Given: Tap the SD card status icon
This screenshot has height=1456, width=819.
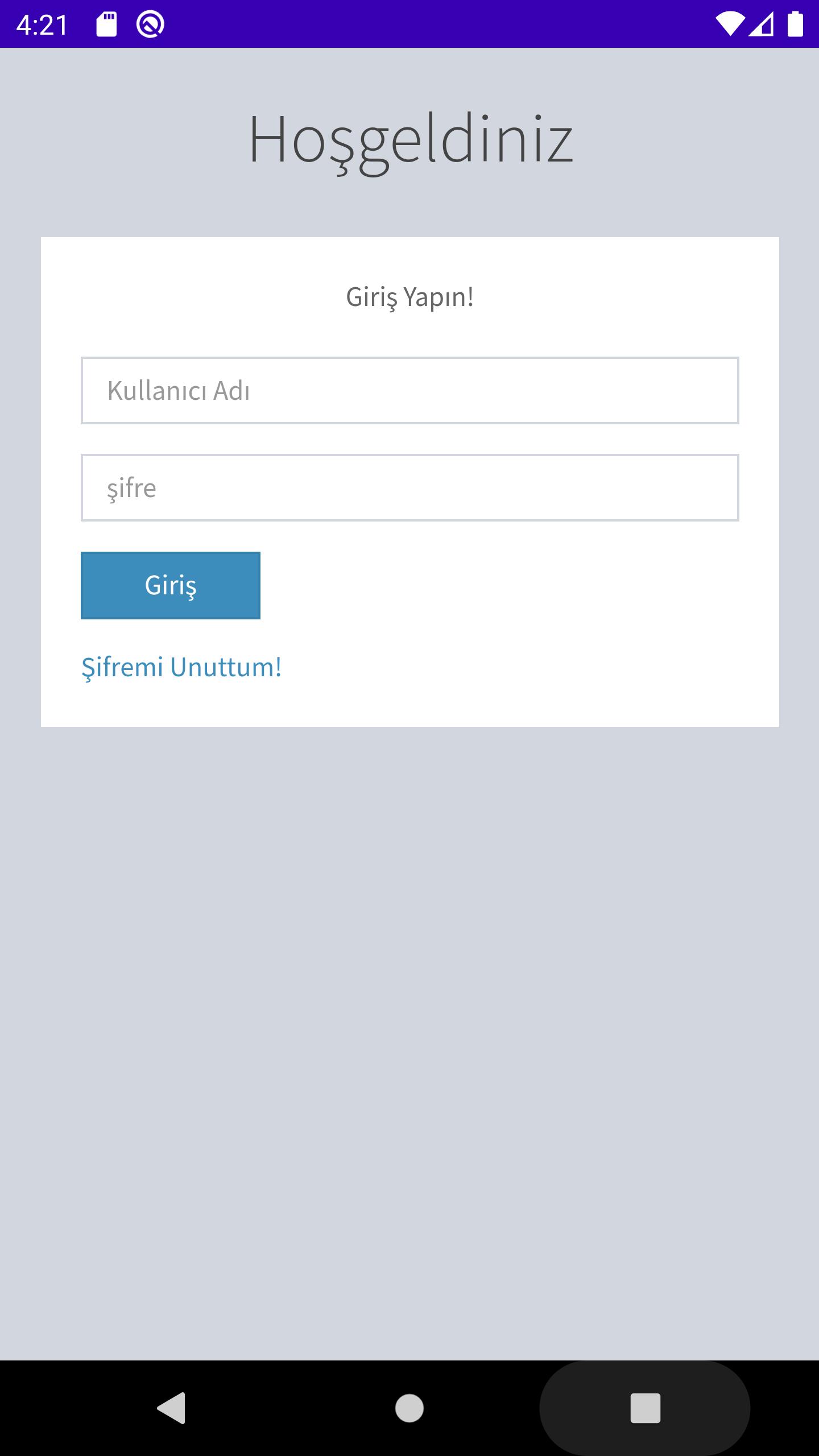Looking at the screenshot, I should pyautogui.click(x=106, y=24).
